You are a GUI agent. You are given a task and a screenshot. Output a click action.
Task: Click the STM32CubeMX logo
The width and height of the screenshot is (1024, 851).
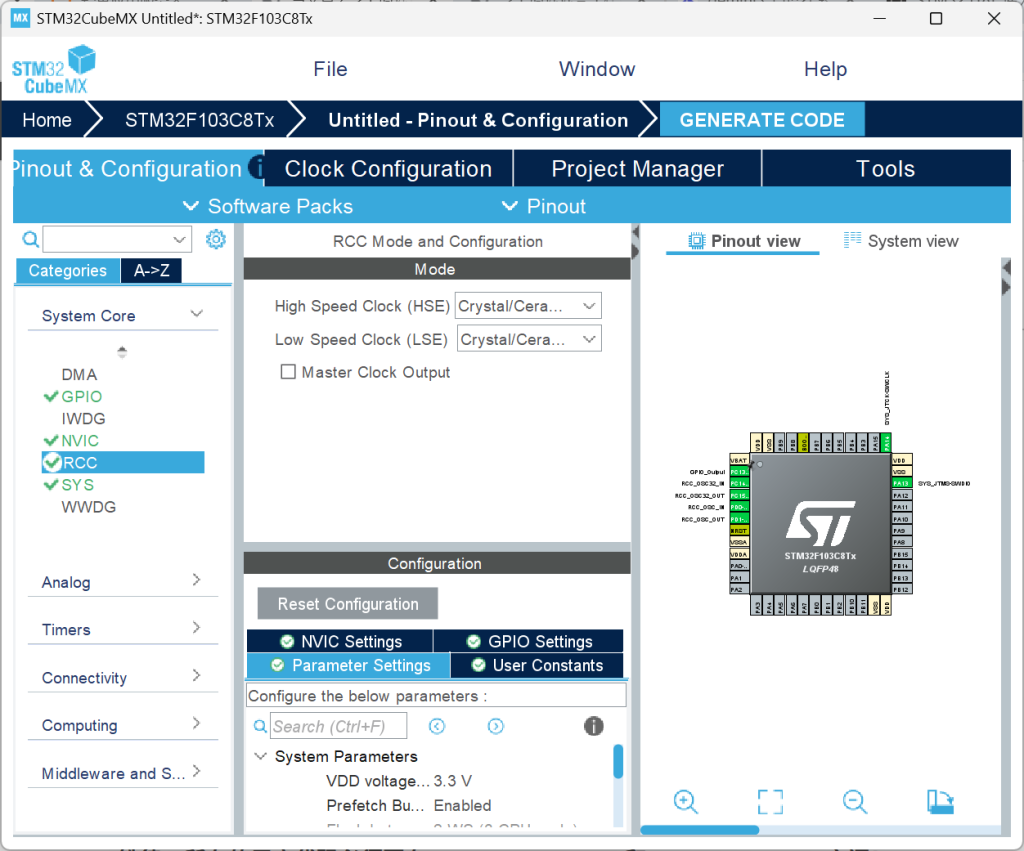click(54, 70)
